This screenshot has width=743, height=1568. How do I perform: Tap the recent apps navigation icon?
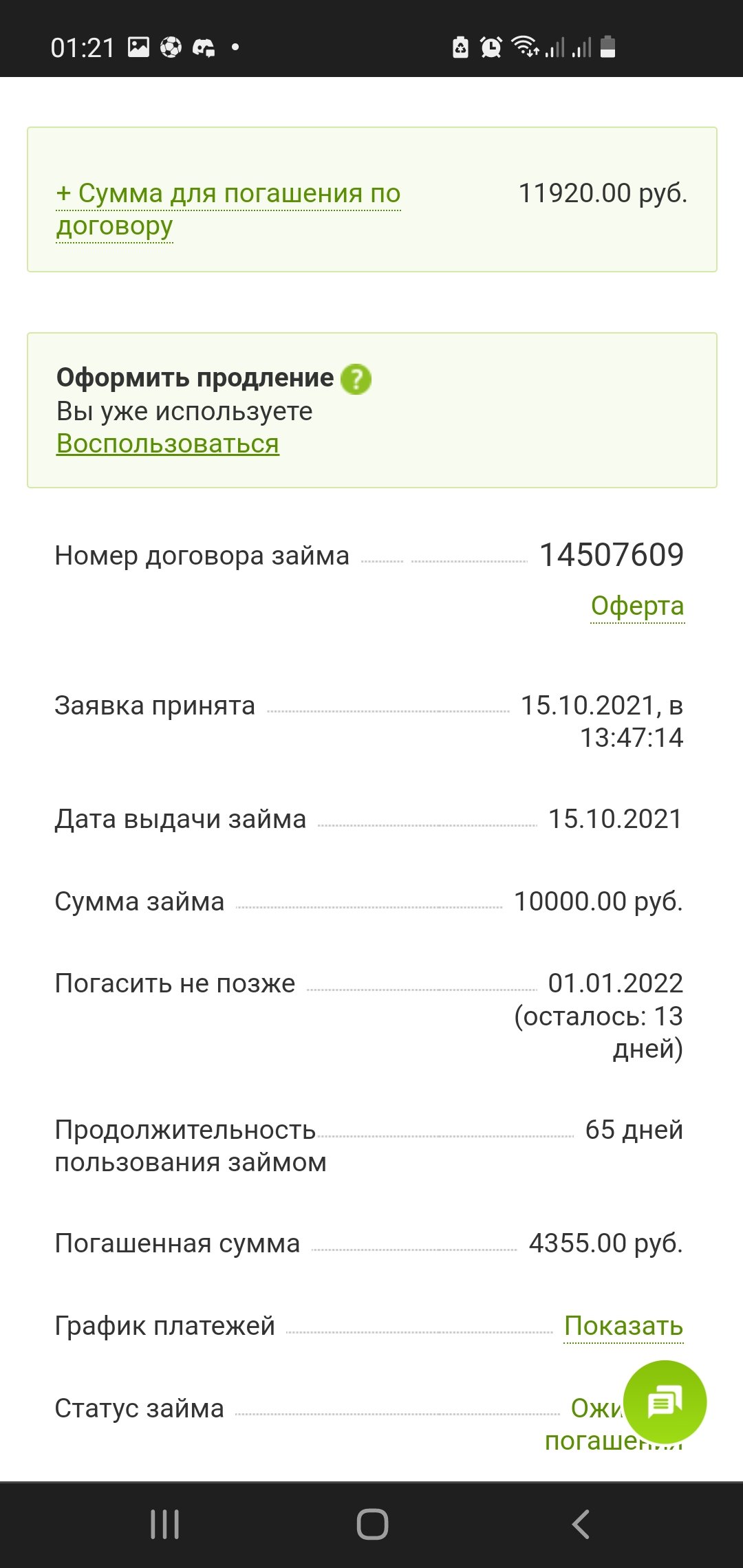(165, 1524)
